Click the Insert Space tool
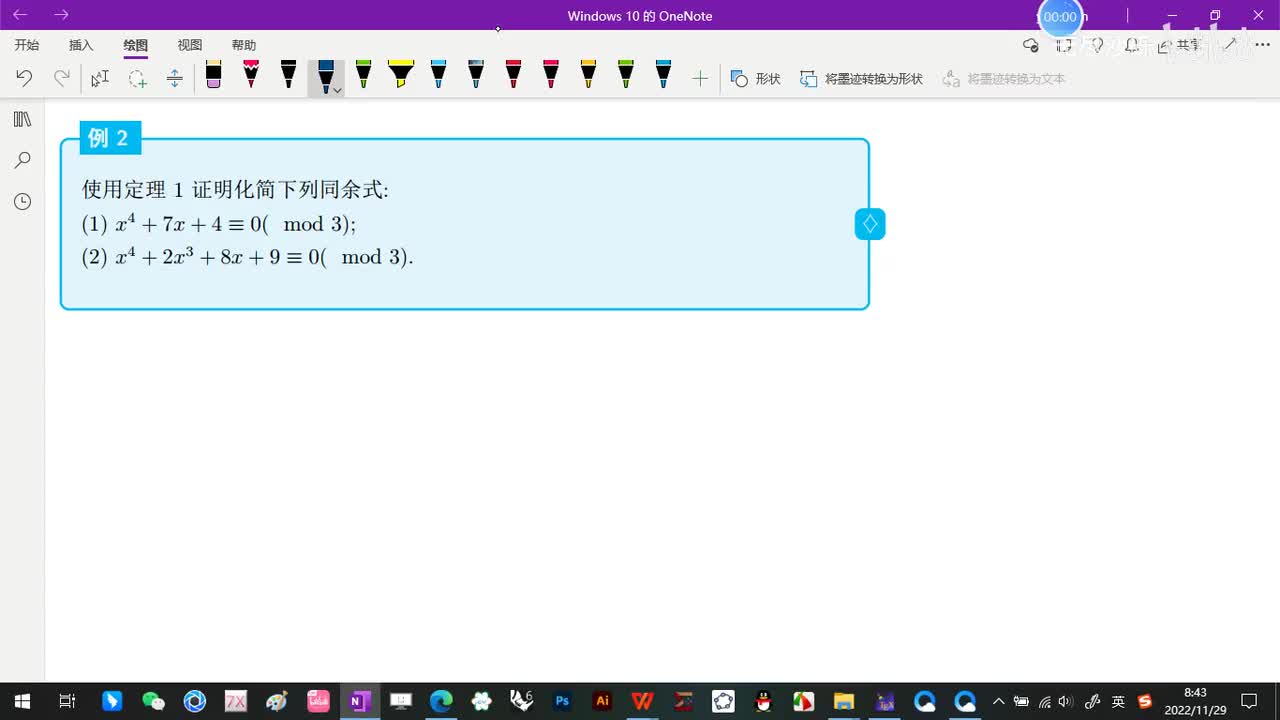Image resolution: width=1280 pixels, height=720 pixels. click(174, 78)
